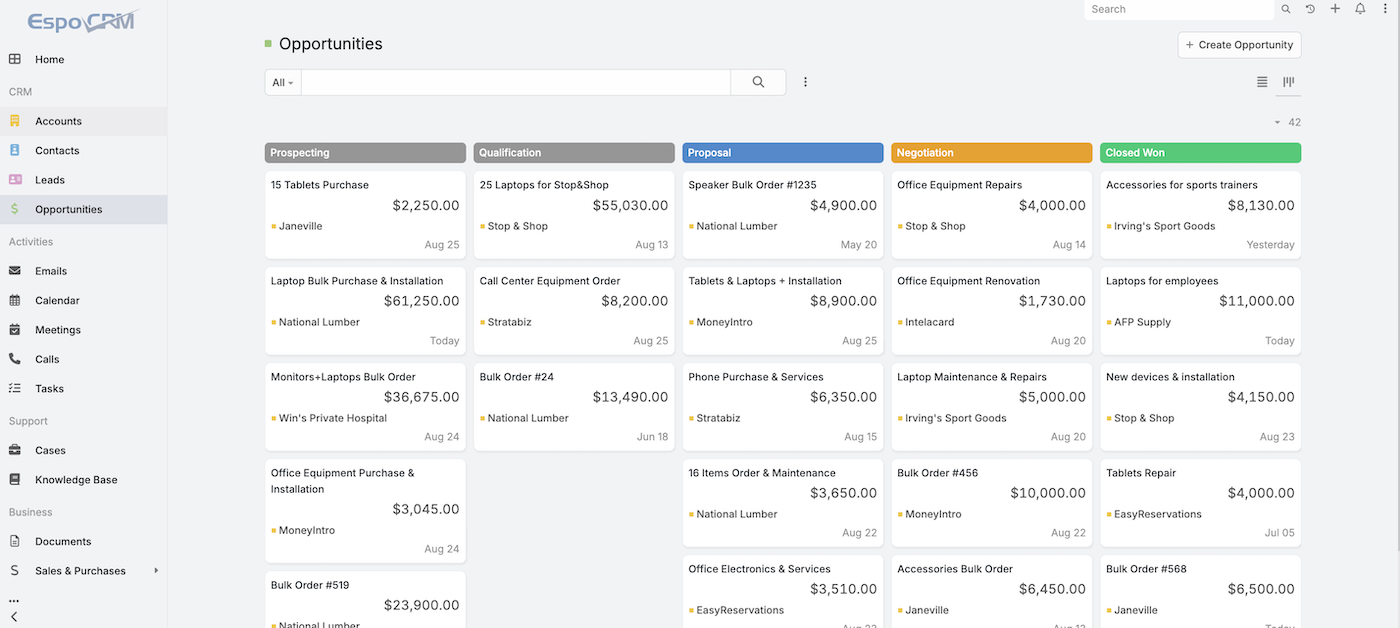Click the quick create plus icon
This screenshot has height=628, width=1400.
pyautogui.click(x=1335, y=9)
